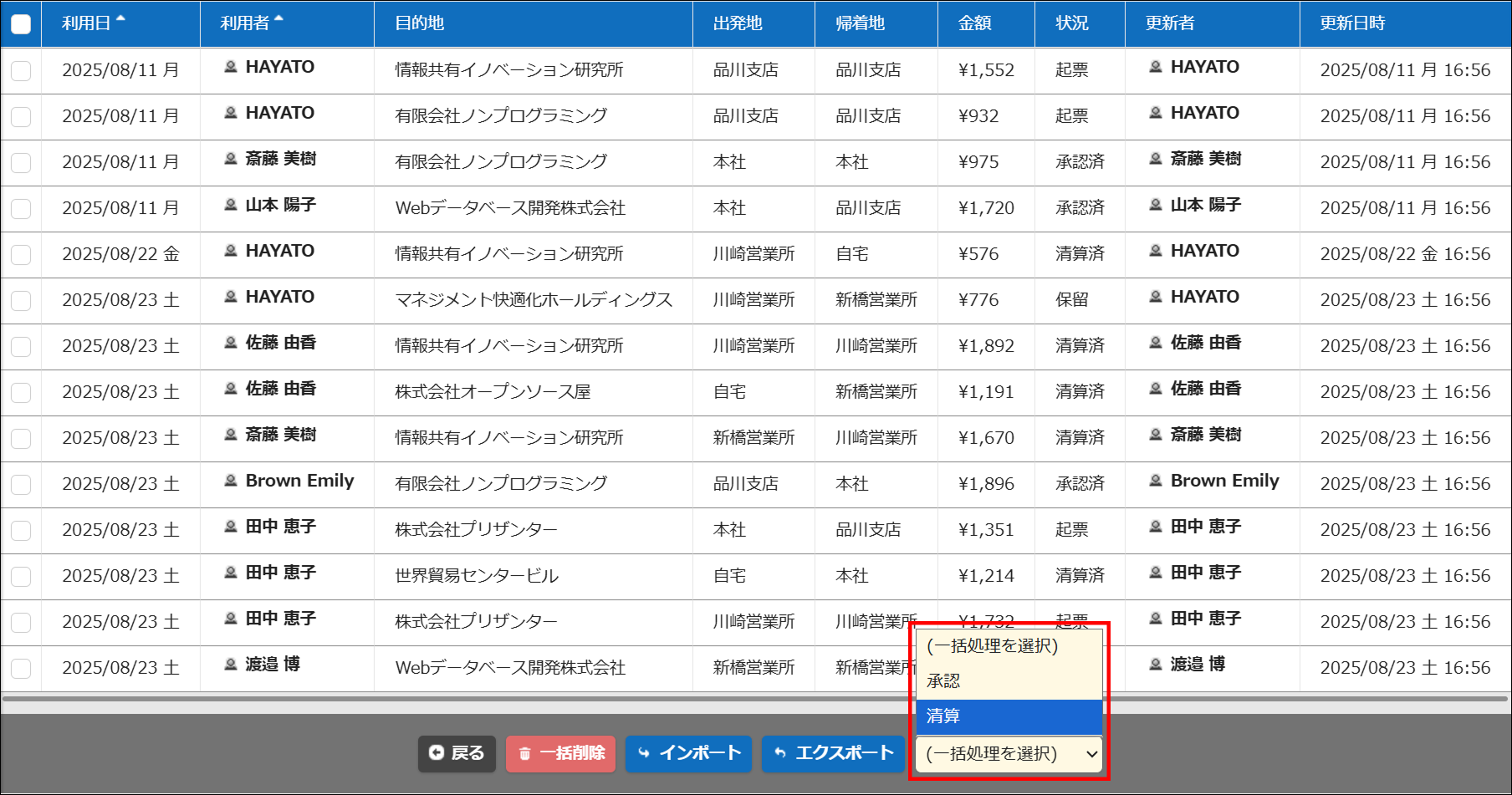This screenshot has width=1512, height=795.
Task: Click the back arrow icon on 戻る
Action: click(x=437, y=753)
